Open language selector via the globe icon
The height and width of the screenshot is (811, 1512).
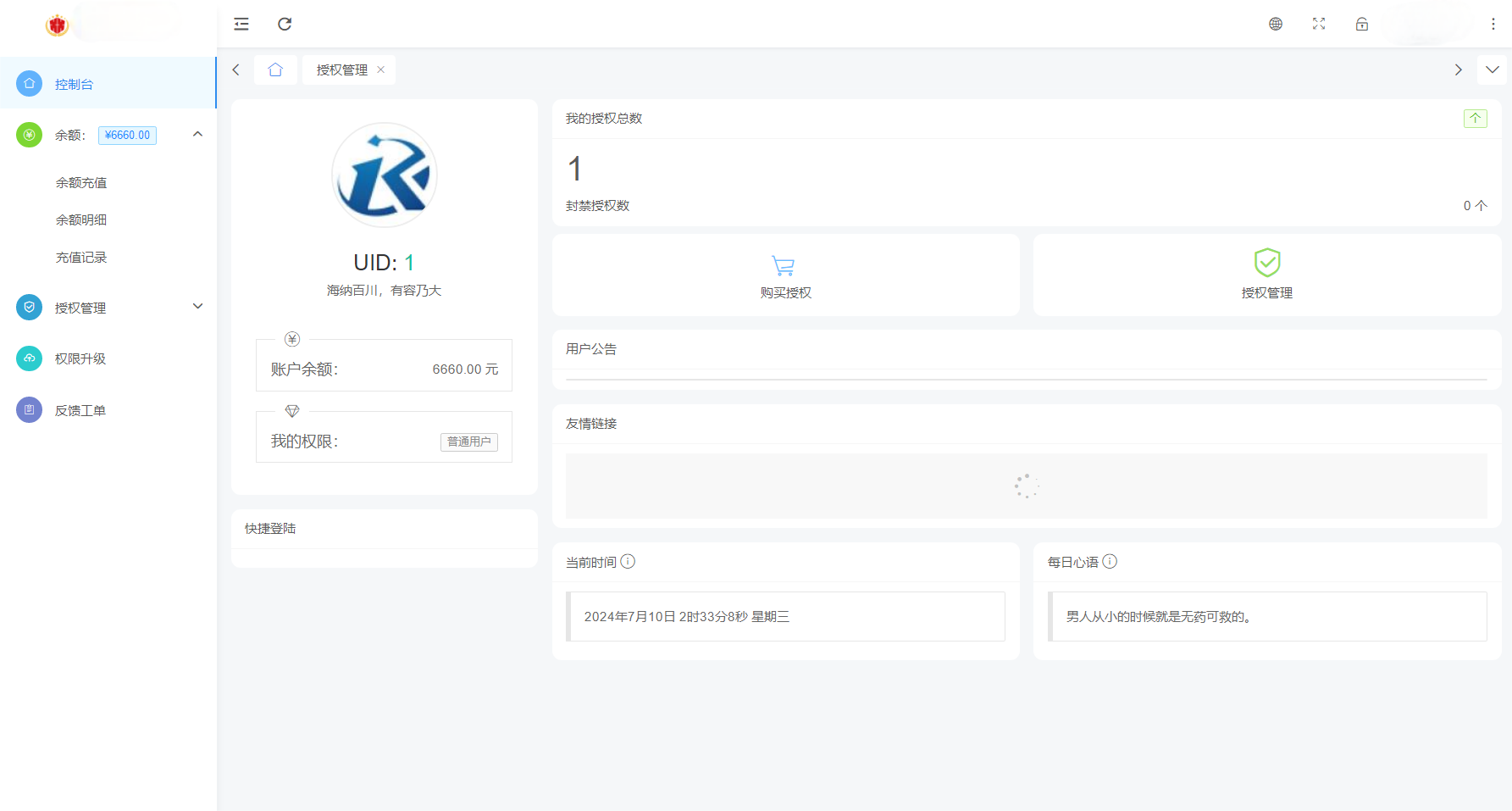1276,24
